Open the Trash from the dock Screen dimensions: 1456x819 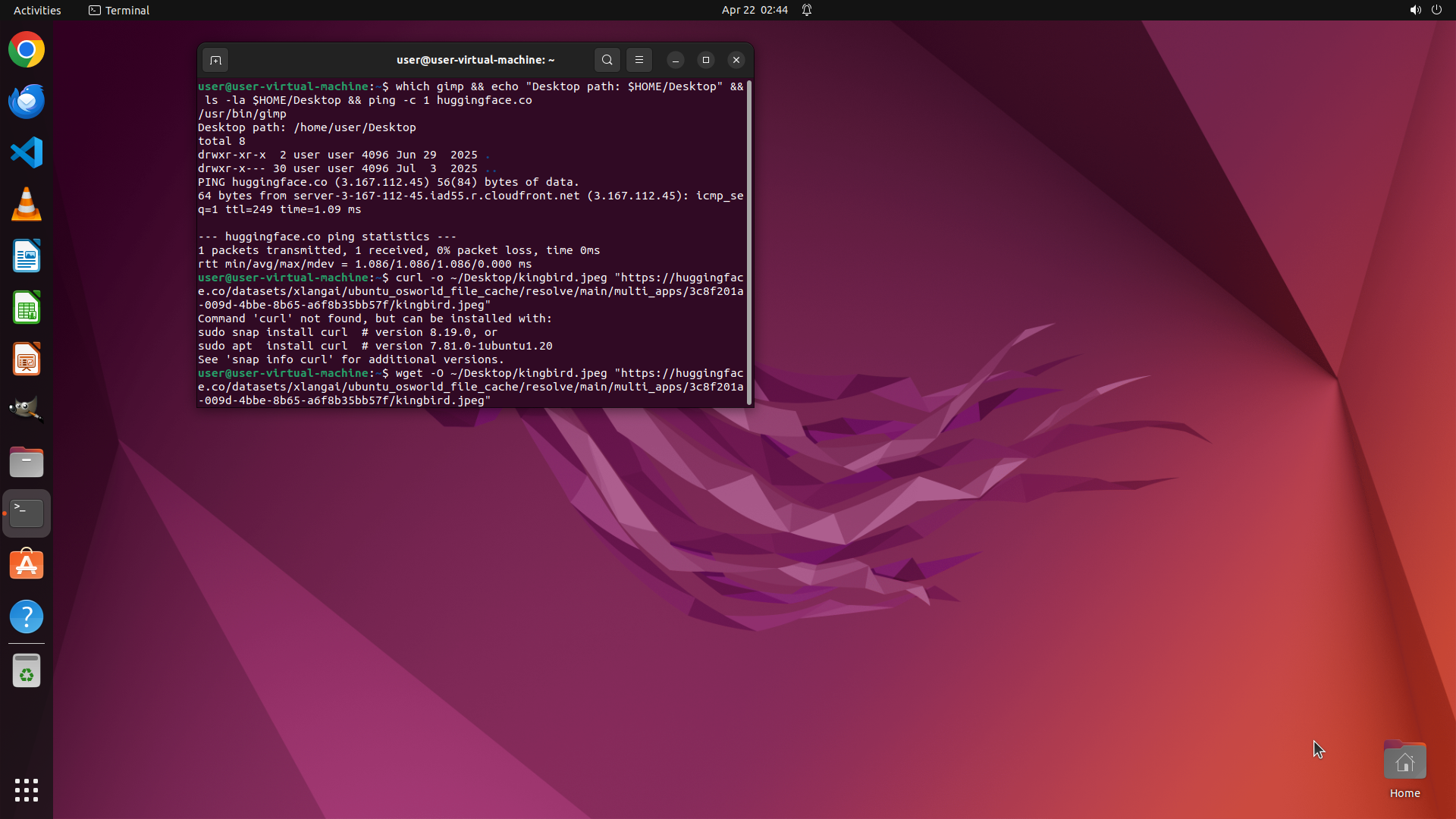[27, 671]
